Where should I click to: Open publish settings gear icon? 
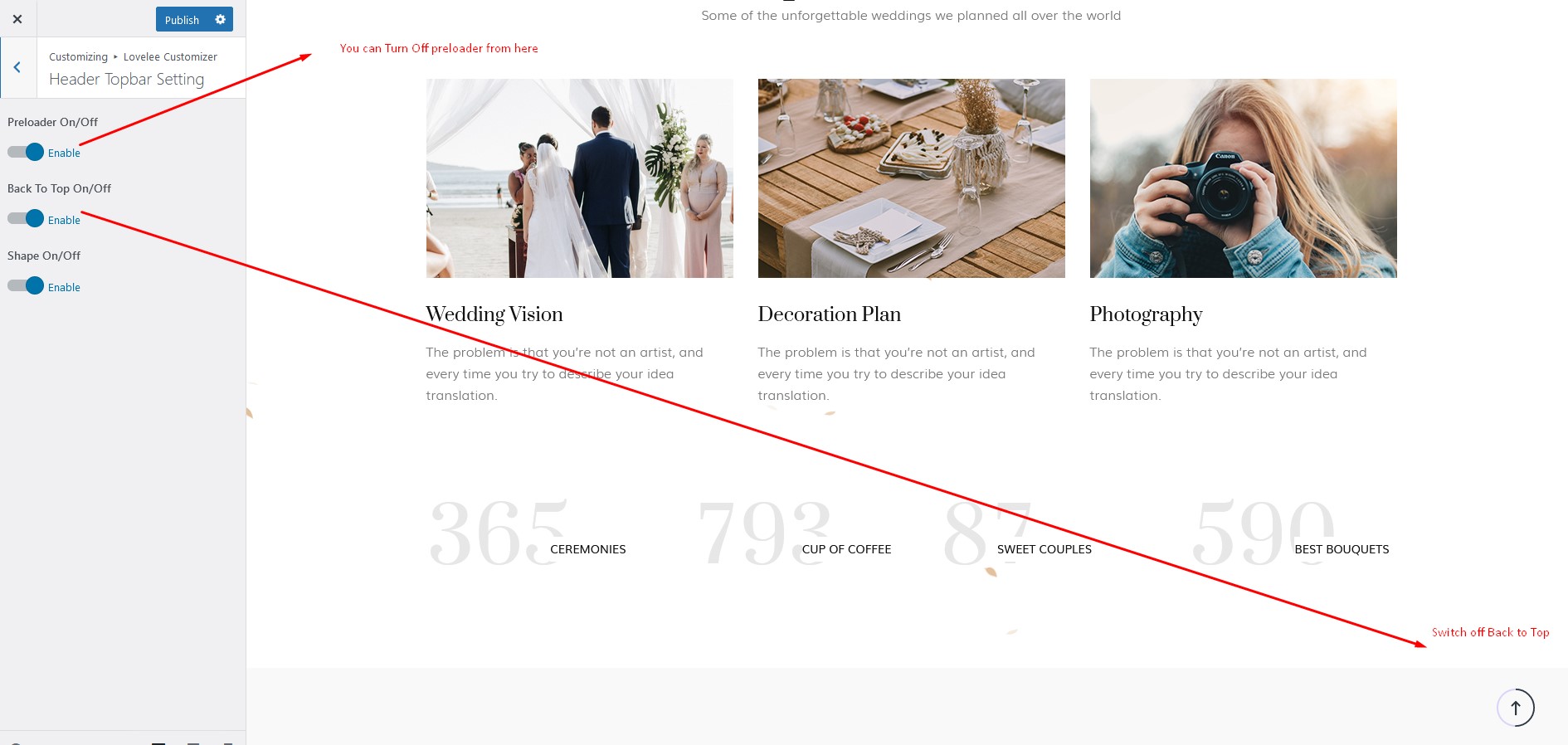coord(220,19)
